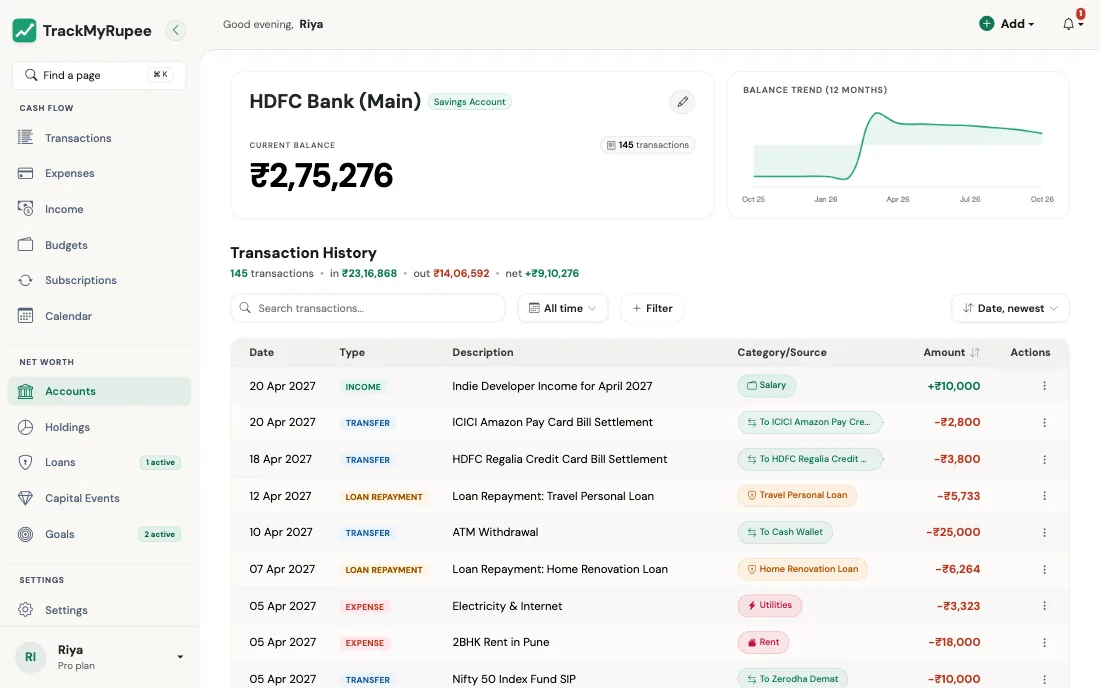The width and height of the screenshot is (1100, 688).
Task: Click the Accounts bank building icon
Action: [x=25, y=391]
